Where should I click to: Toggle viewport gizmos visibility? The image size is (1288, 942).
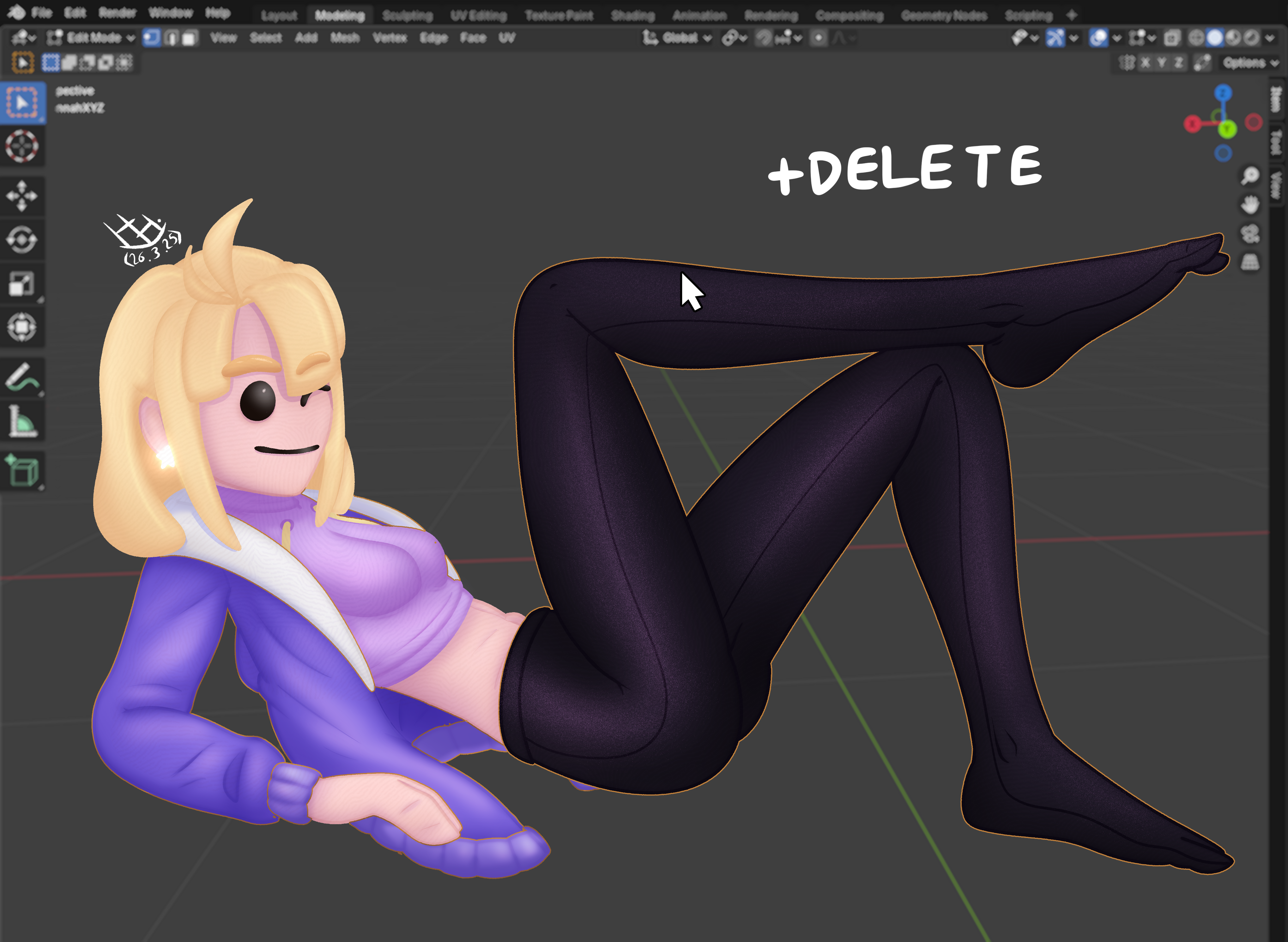(1055, 38)
